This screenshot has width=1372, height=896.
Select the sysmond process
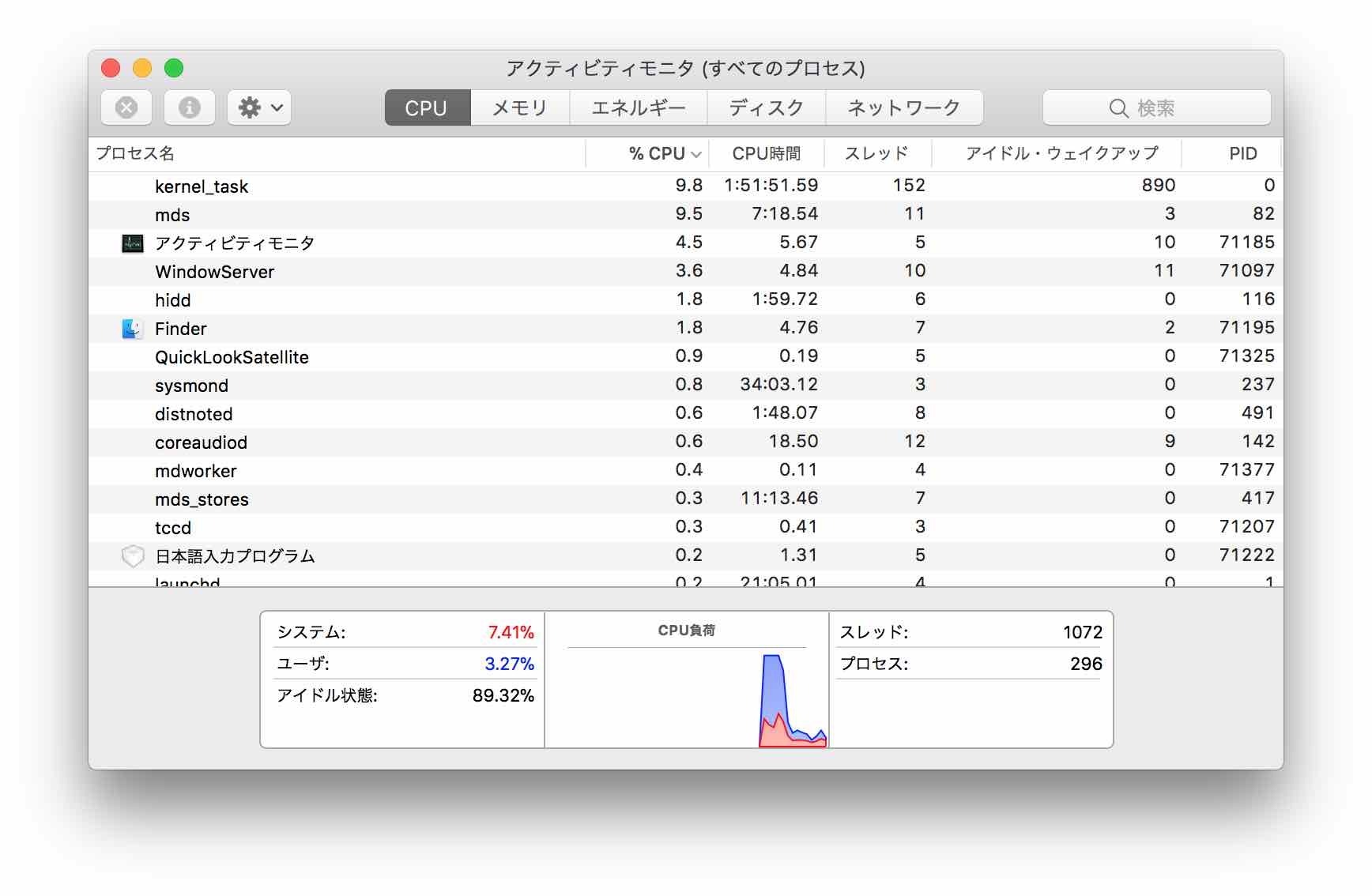(x=191, y=386)
